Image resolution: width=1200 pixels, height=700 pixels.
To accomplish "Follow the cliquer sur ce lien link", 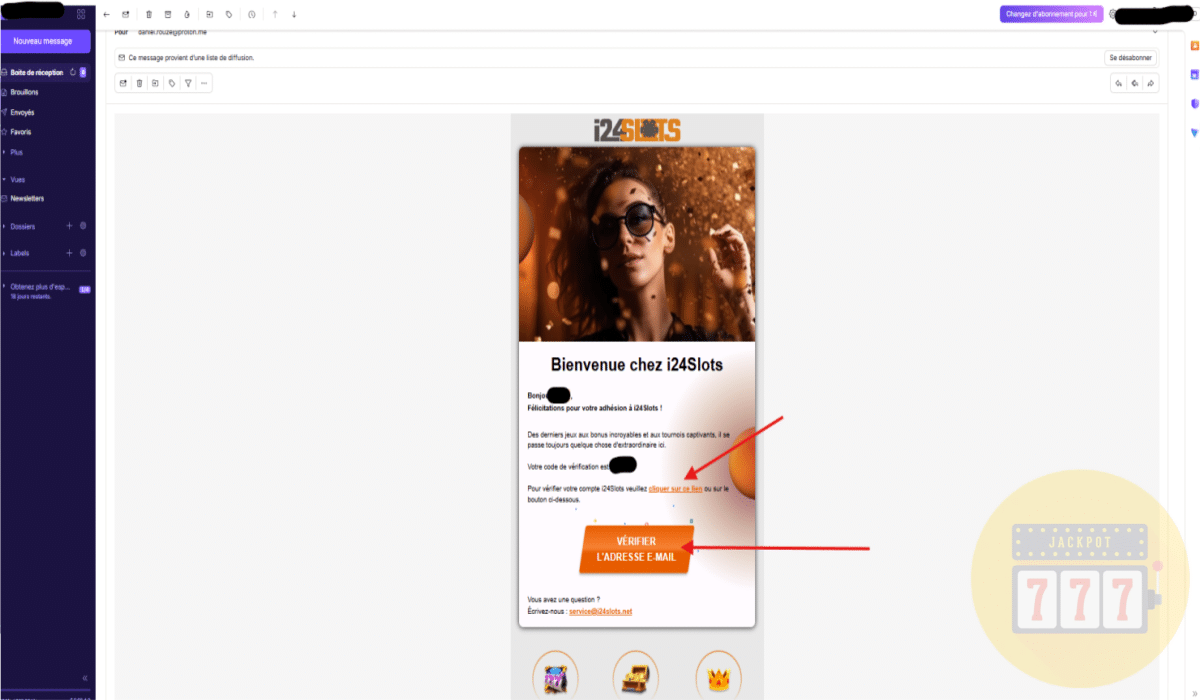I will [x=675, y=488].
